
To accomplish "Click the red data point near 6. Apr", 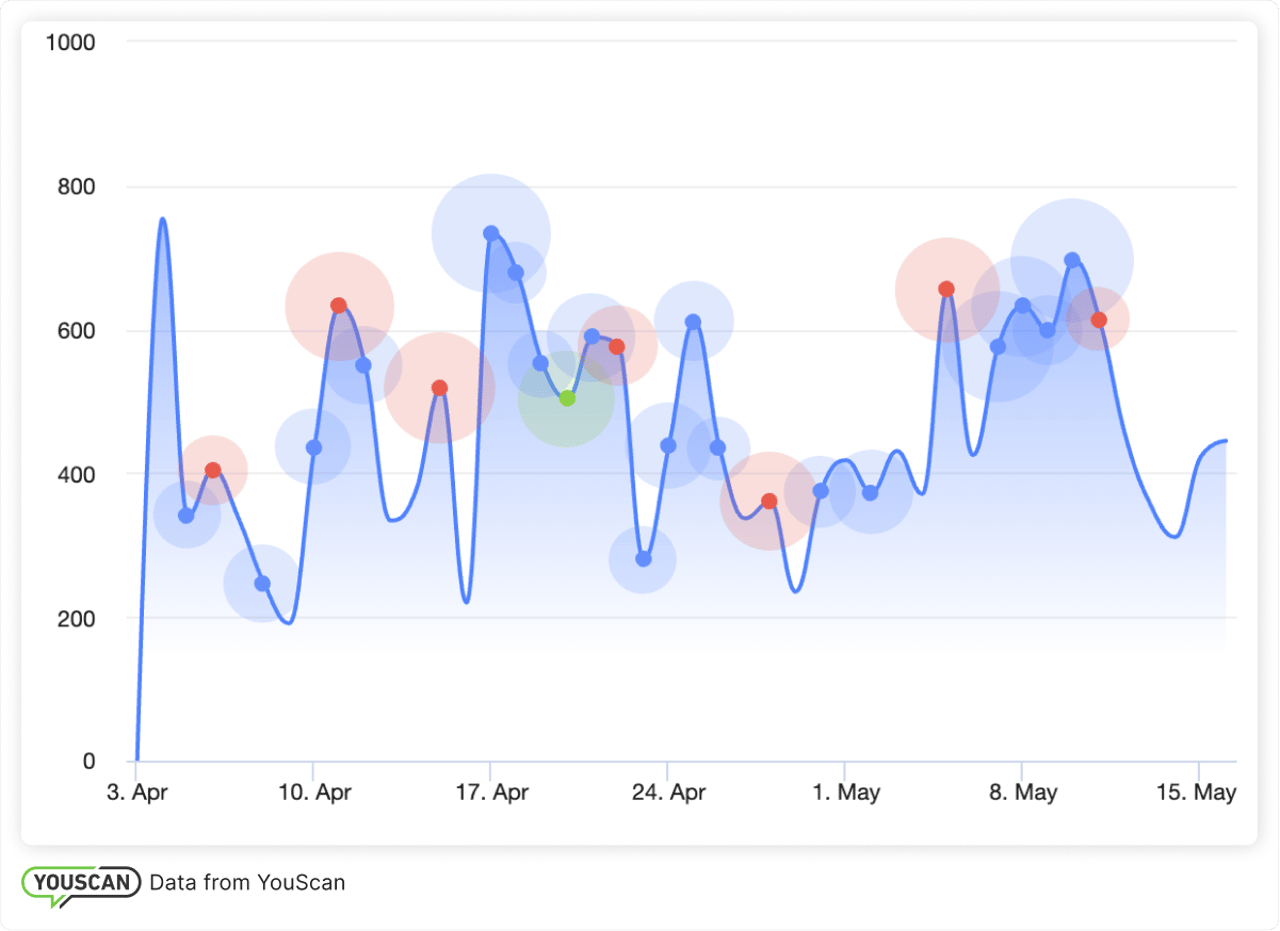I will point(212,470).
